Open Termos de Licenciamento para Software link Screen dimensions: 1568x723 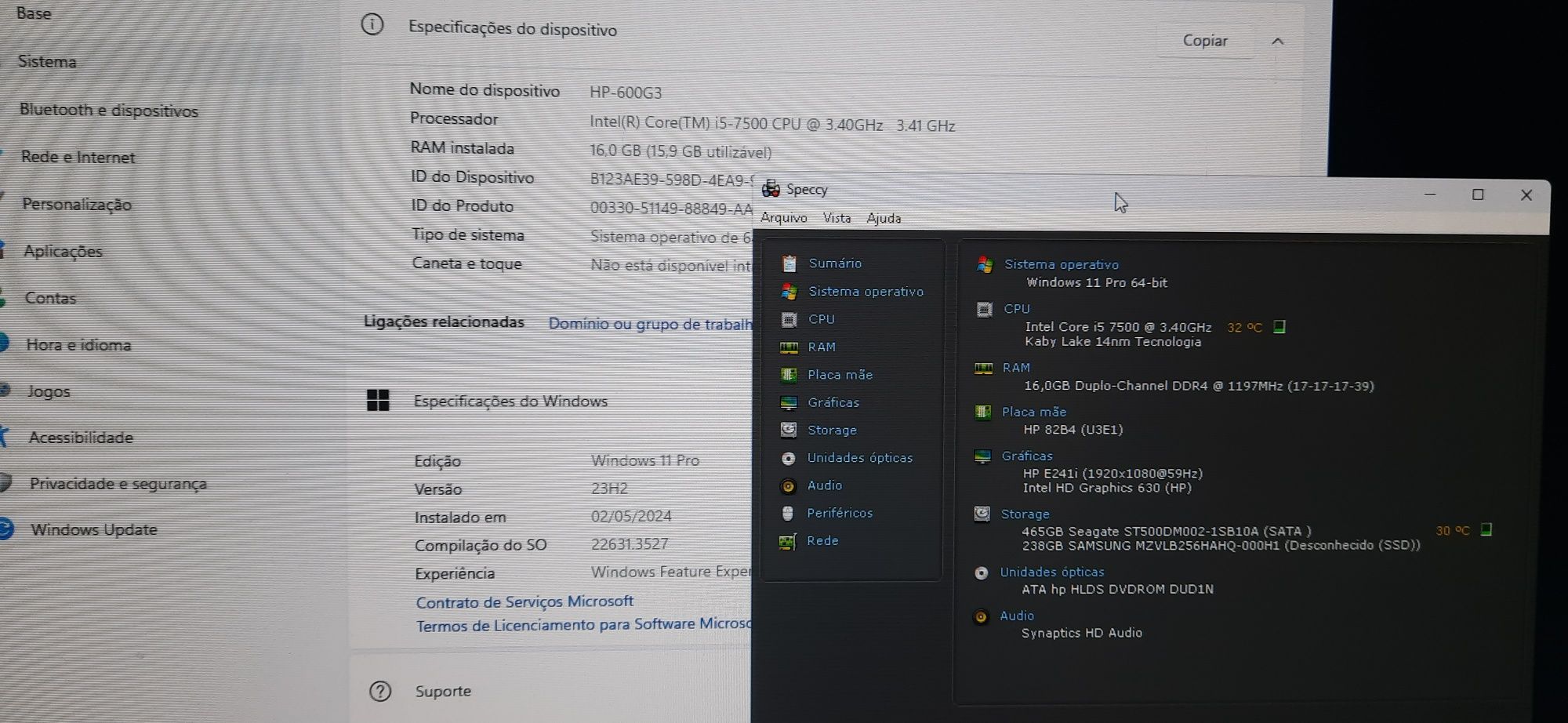tap(584, 625)
